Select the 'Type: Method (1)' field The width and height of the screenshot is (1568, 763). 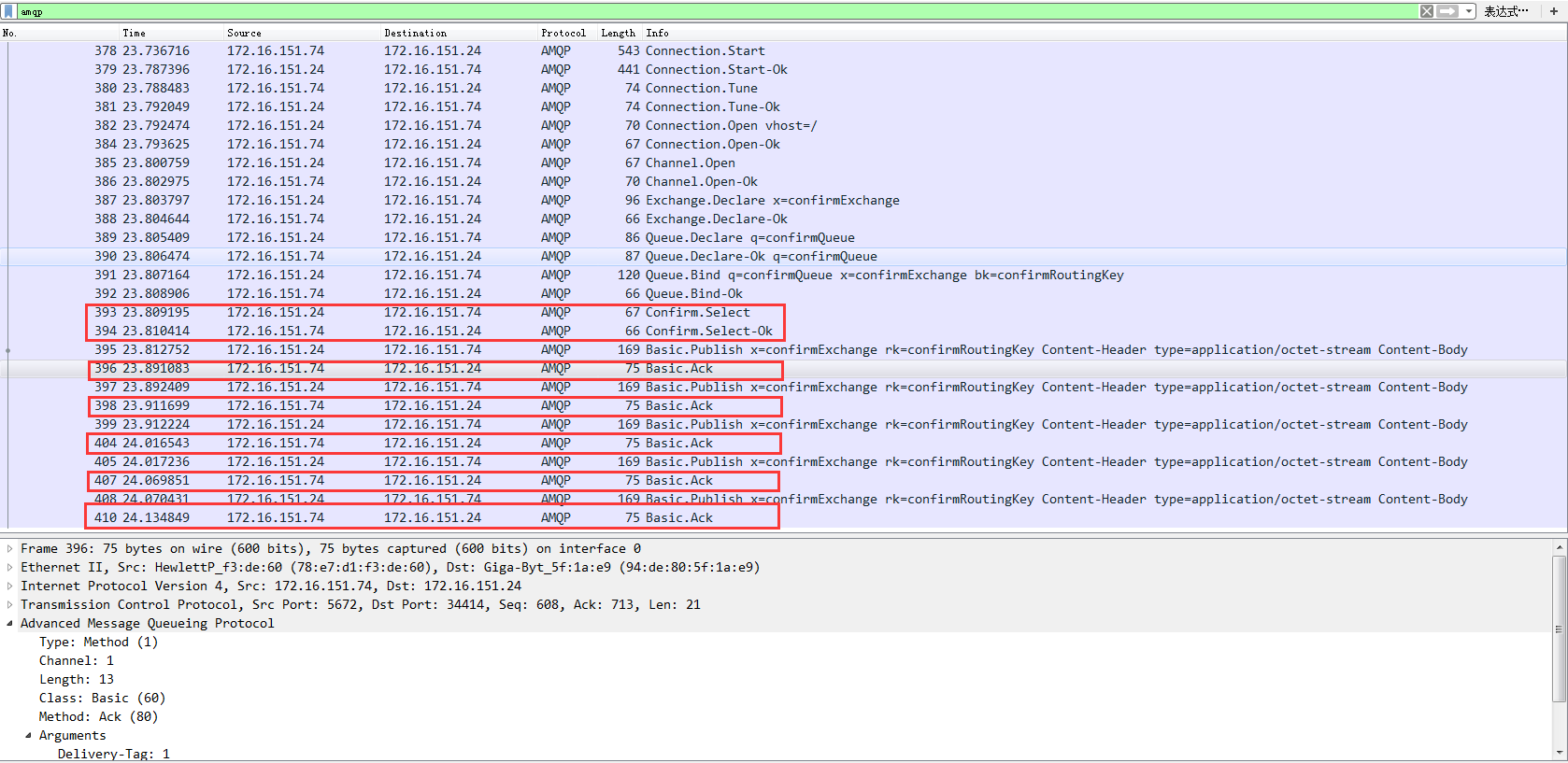click(x=98, y=642)
